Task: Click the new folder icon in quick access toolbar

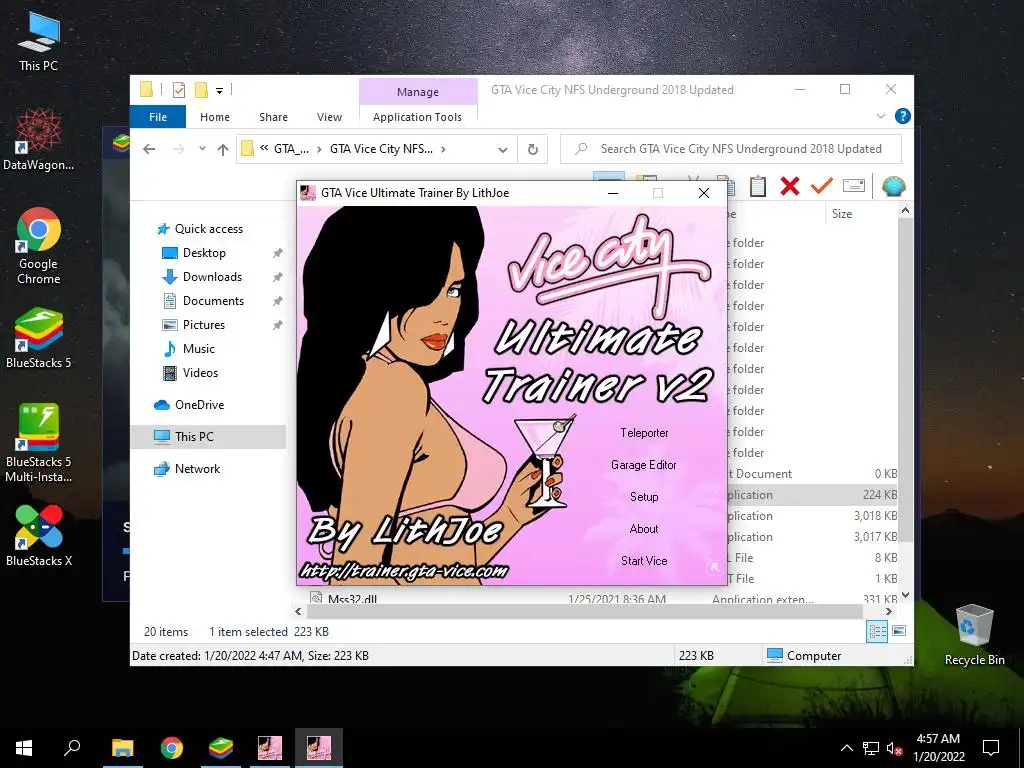Action: pyautogui.click(x=201, y=89)
